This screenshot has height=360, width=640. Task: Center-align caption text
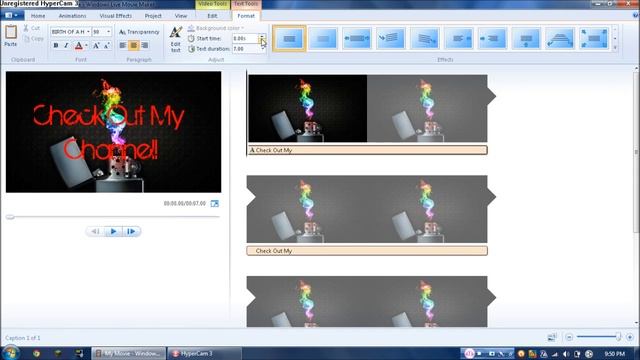pos(133,45)
